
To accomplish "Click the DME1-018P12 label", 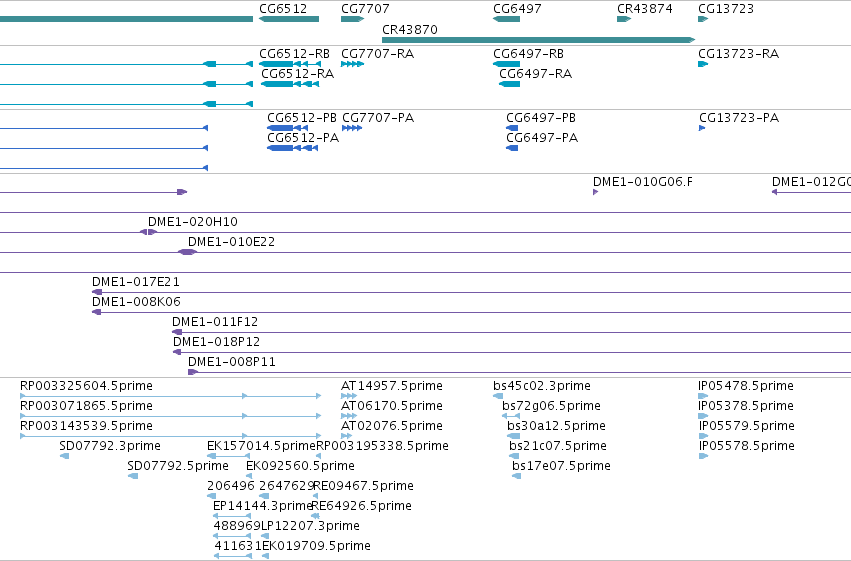I will pyautogui.click(x=216, y=342).
